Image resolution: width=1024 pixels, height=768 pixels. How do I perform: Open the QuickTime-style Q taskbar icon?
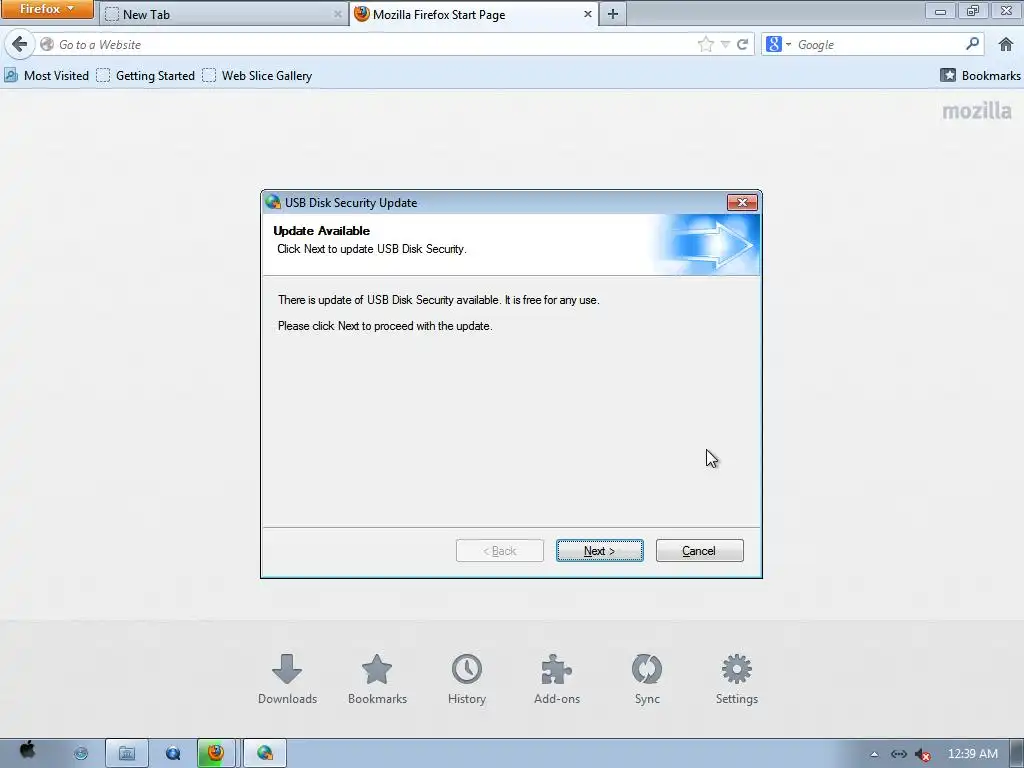(x=173, y=754)
